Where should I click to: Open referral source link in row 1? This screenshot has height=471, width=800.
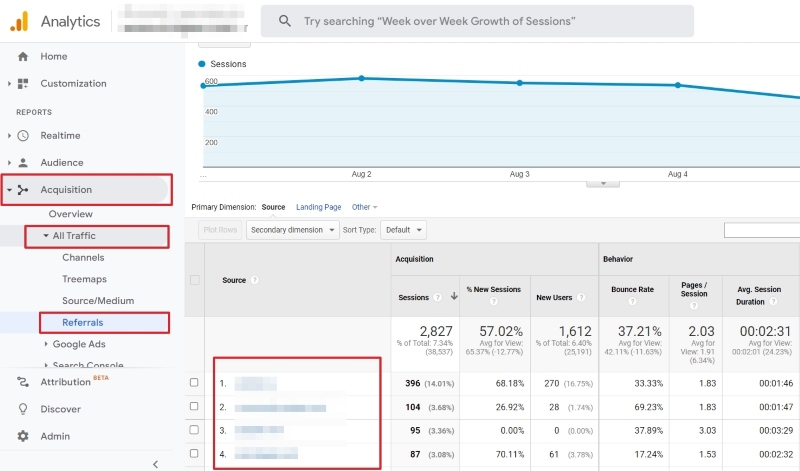click(x=256, y=383)
